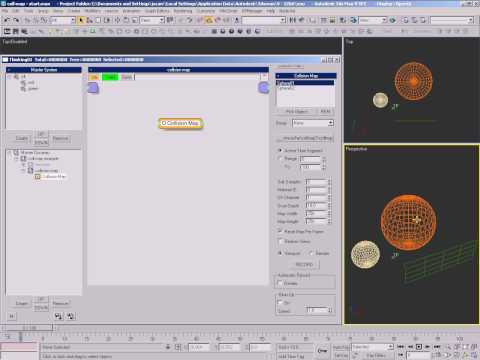Click the 0/100 time slider handle
Image resolution: width=480 pixels, height=360 pixels.
pyautogui.click(x=28, y=328)
